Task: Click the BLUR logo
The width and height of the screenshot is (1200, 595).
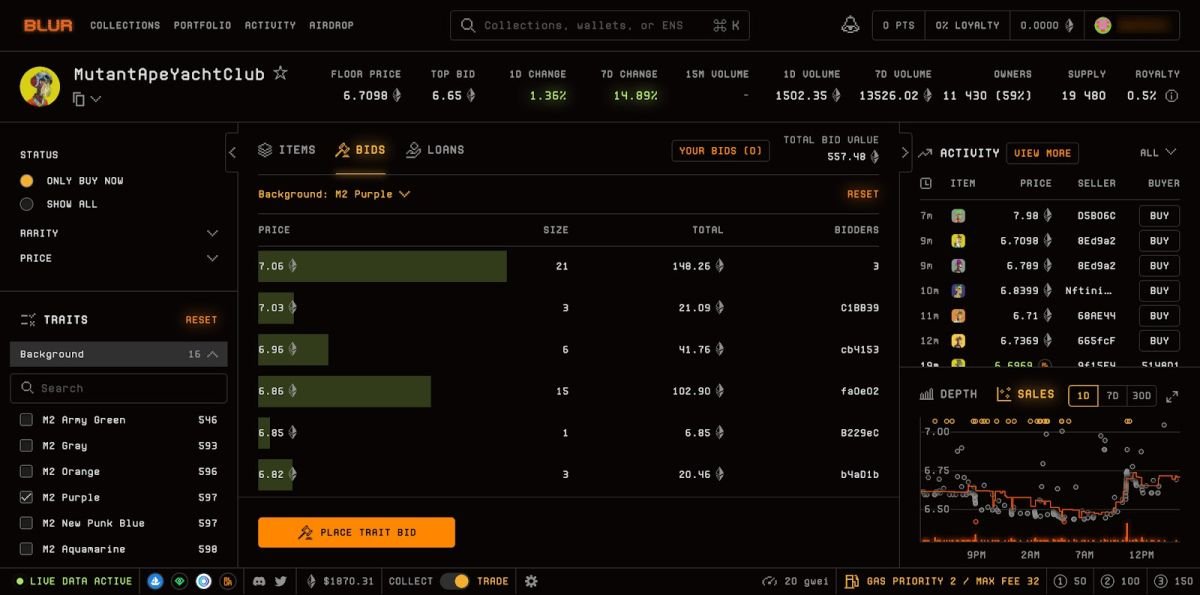Action: click(48, 25)
